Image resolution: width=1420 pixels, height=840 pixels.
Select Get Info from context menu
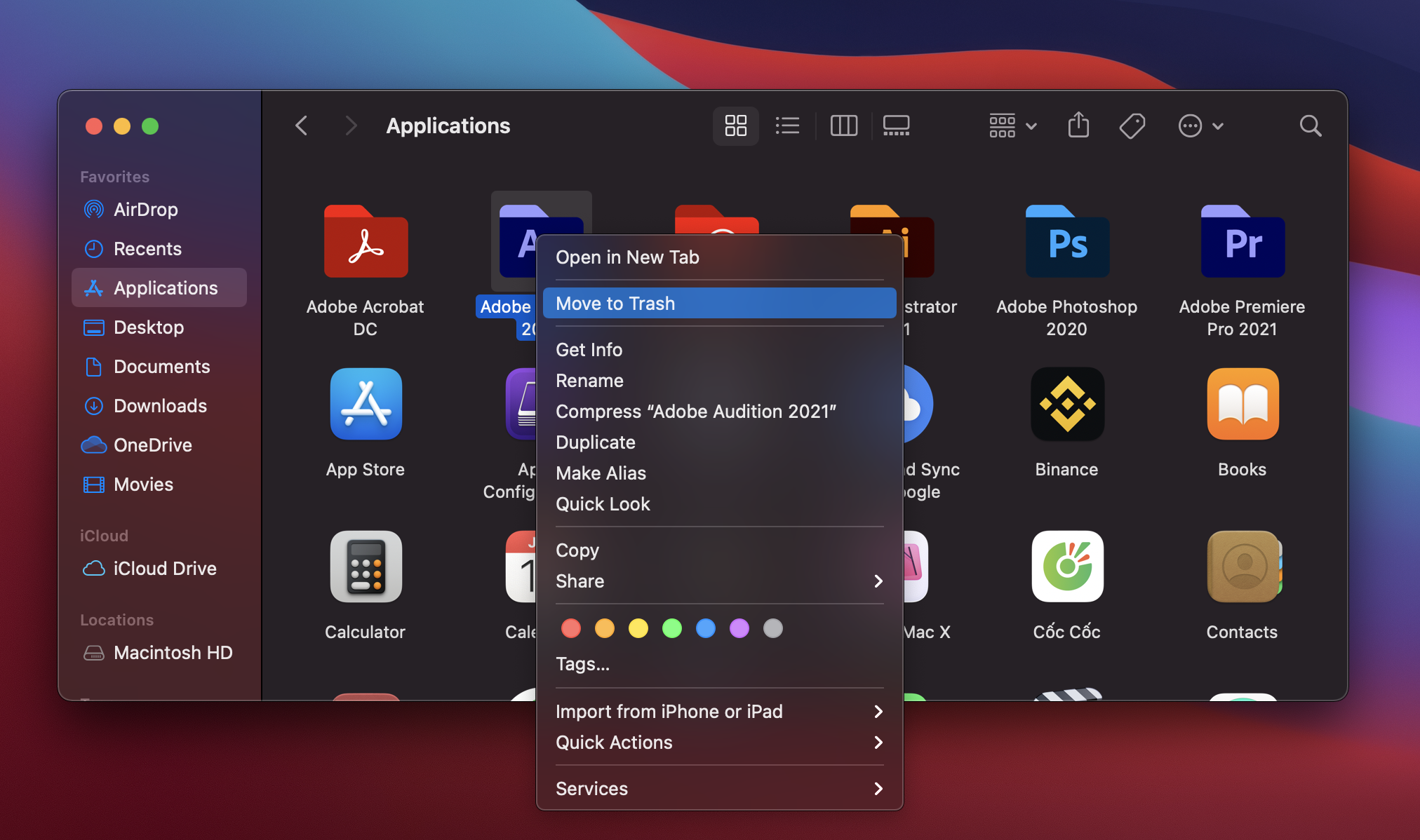point(589,350)
